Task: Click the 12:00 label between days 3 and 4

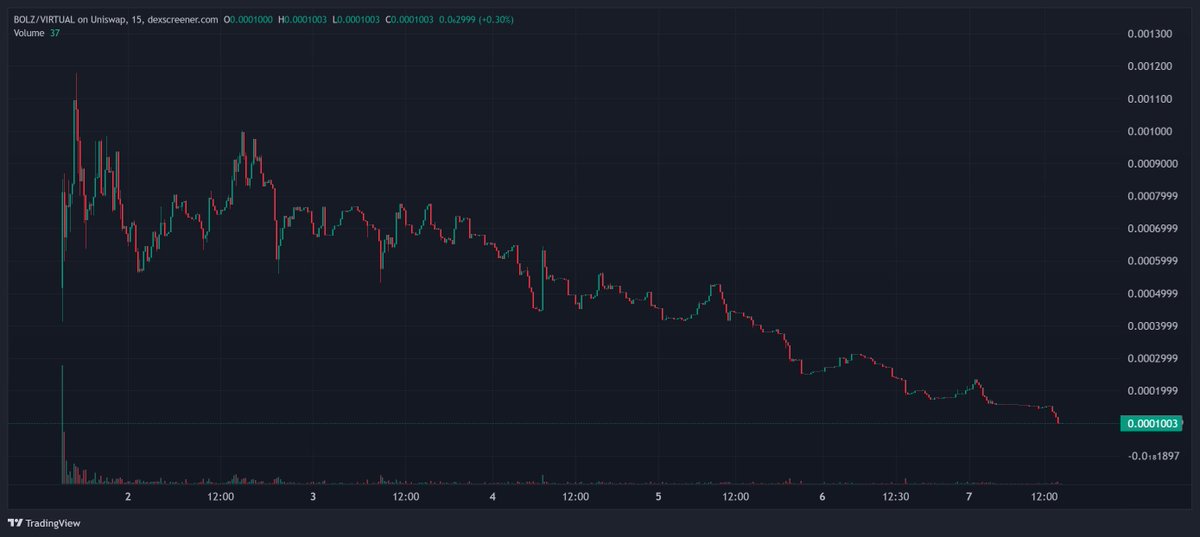Action: [405, 497]
